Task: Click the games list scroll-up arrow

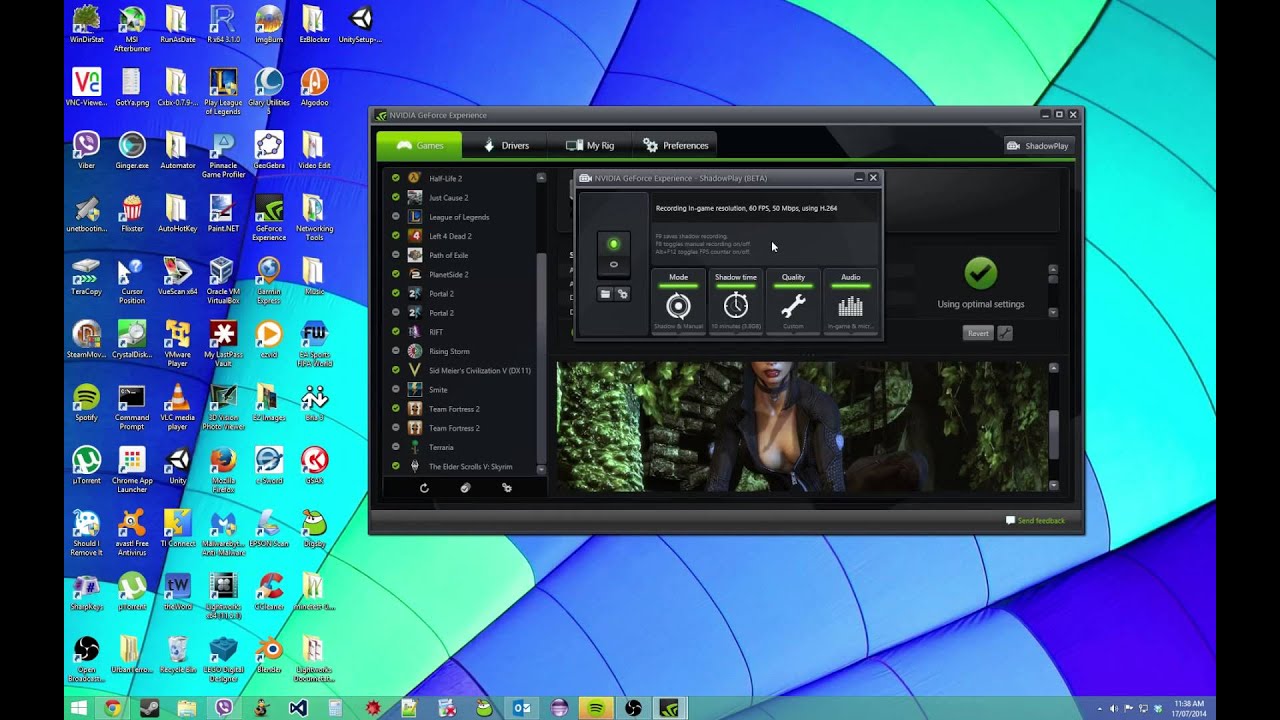Action: (x=541, y=177)
